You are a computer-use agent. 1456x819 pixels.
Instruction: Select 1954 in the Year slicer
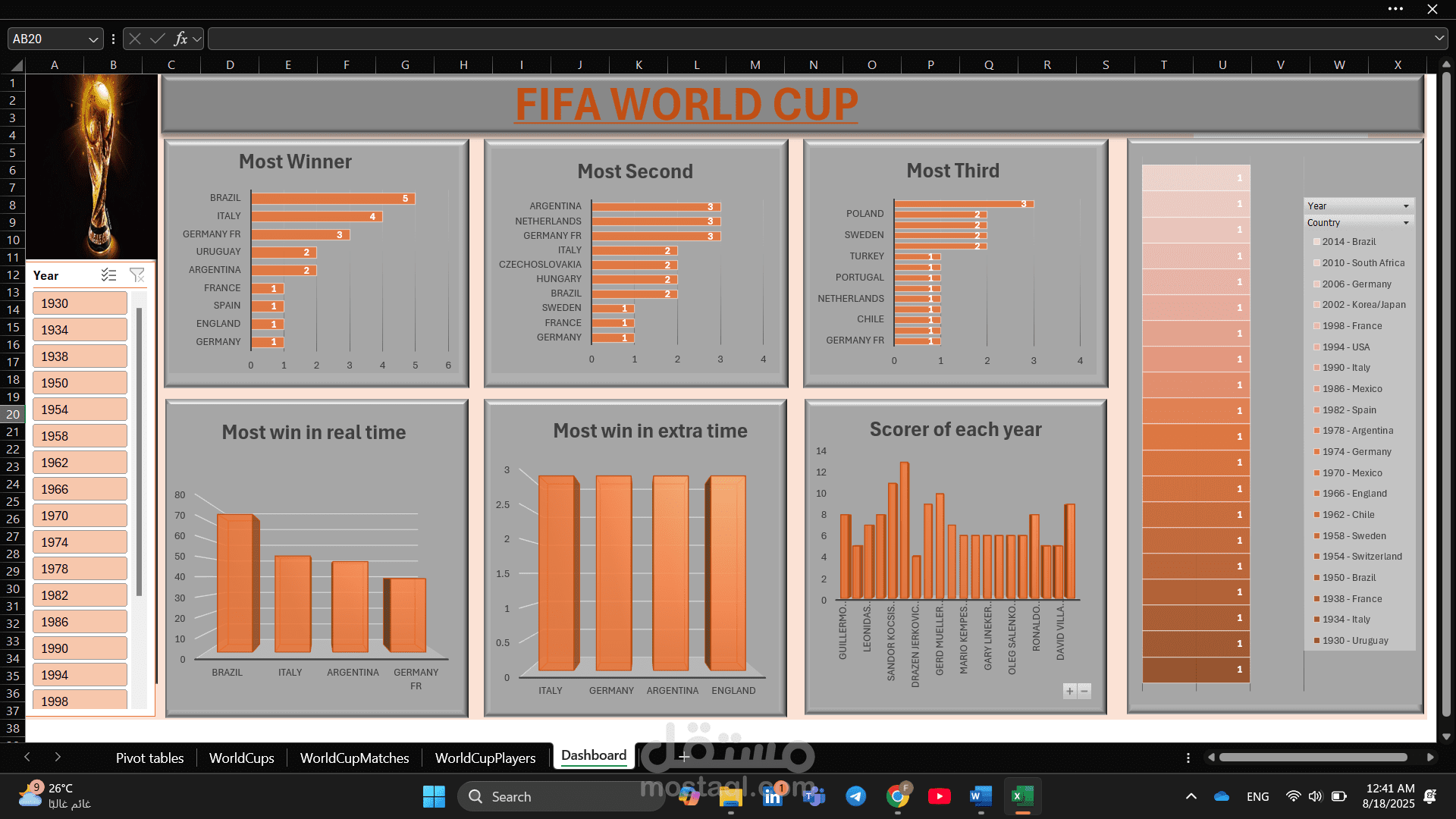(80, 409)
